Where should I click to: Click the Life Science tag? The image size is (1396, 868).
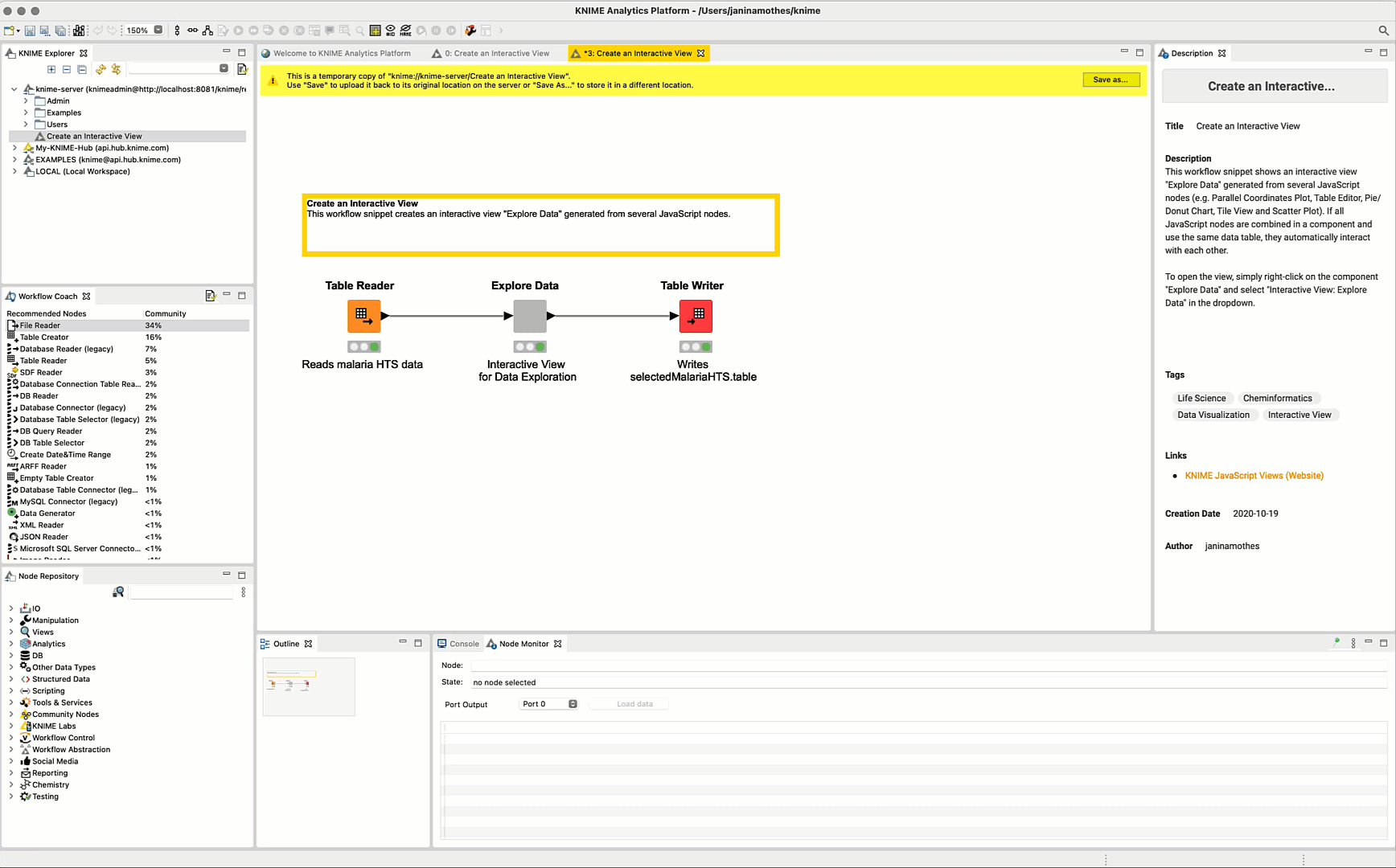(1201, 398)
